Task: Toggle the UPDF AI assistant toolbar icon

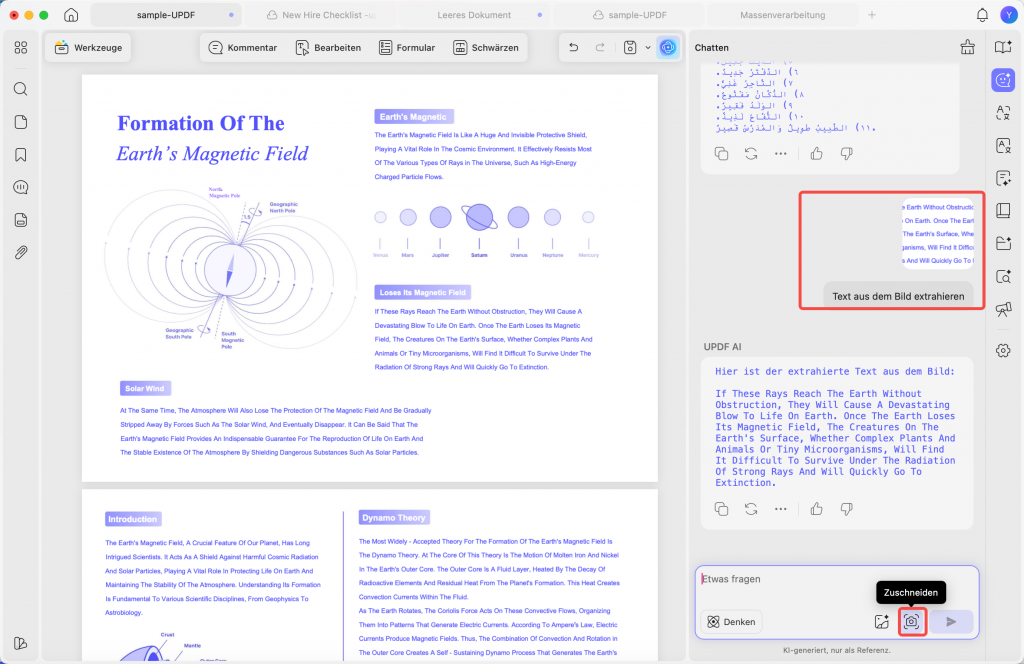Action: pos(667,47)
